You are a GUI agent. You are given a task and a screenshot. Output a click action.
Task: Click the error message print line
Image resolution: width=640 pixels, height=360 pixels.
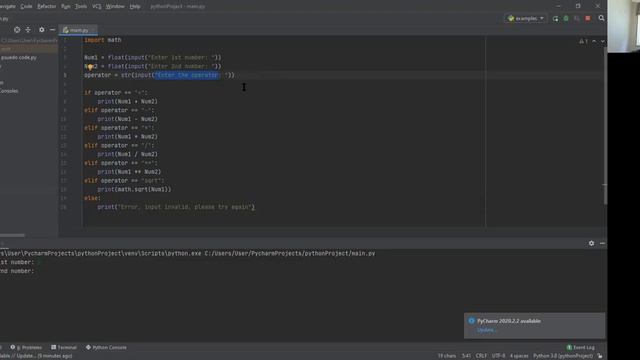pyautogui.click(x=176, y=207)
